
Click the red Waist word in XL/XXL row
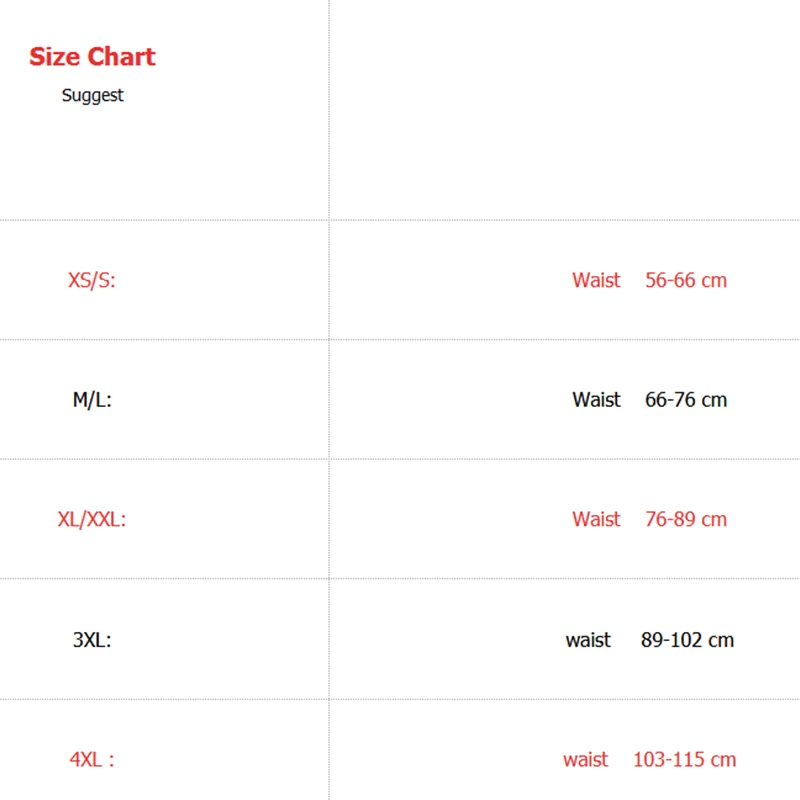coord(596,520)
